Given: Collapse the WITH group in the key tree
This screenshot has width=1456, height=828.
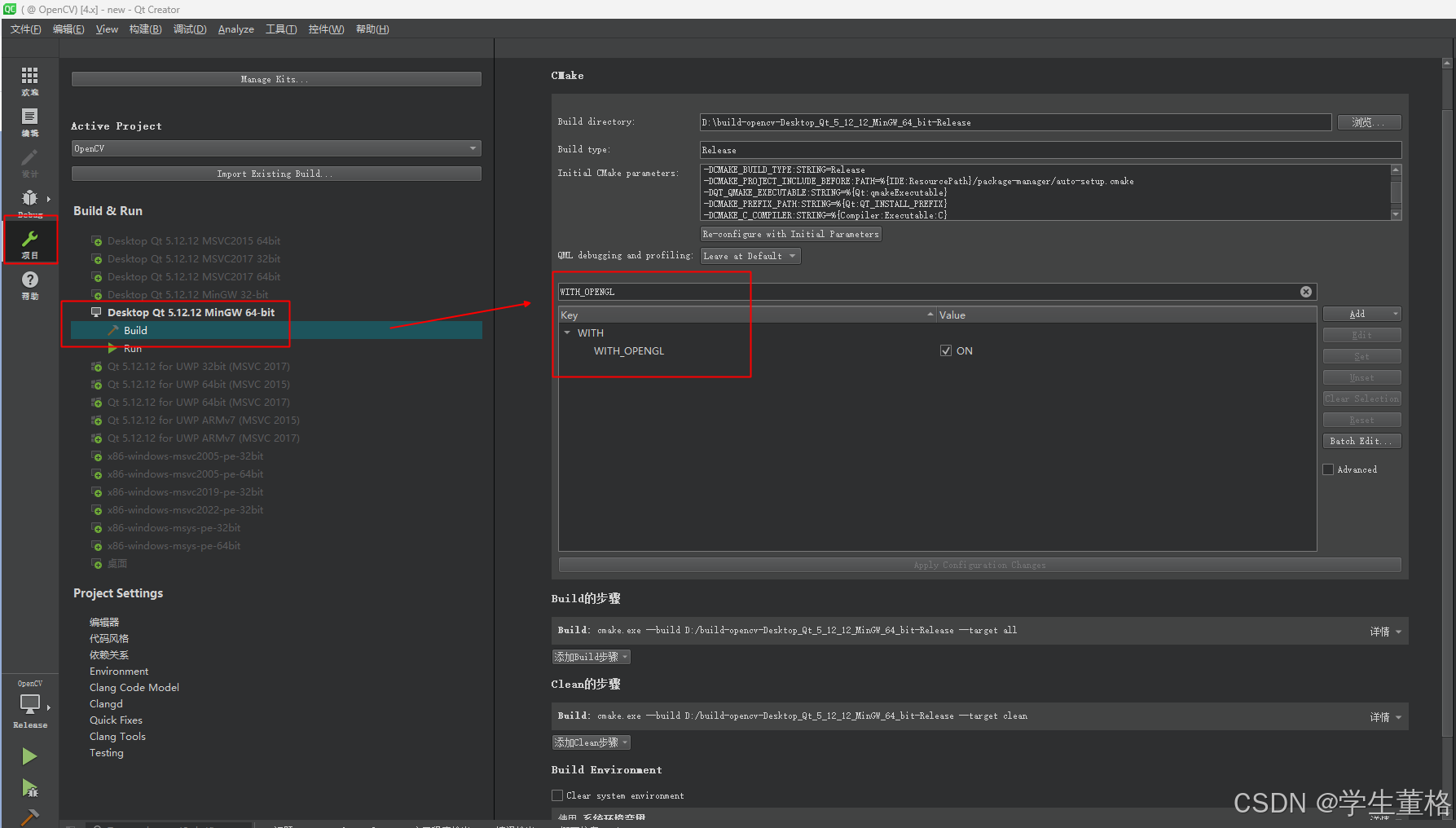Looking at the screenshot, I should [x=567, y=333].
